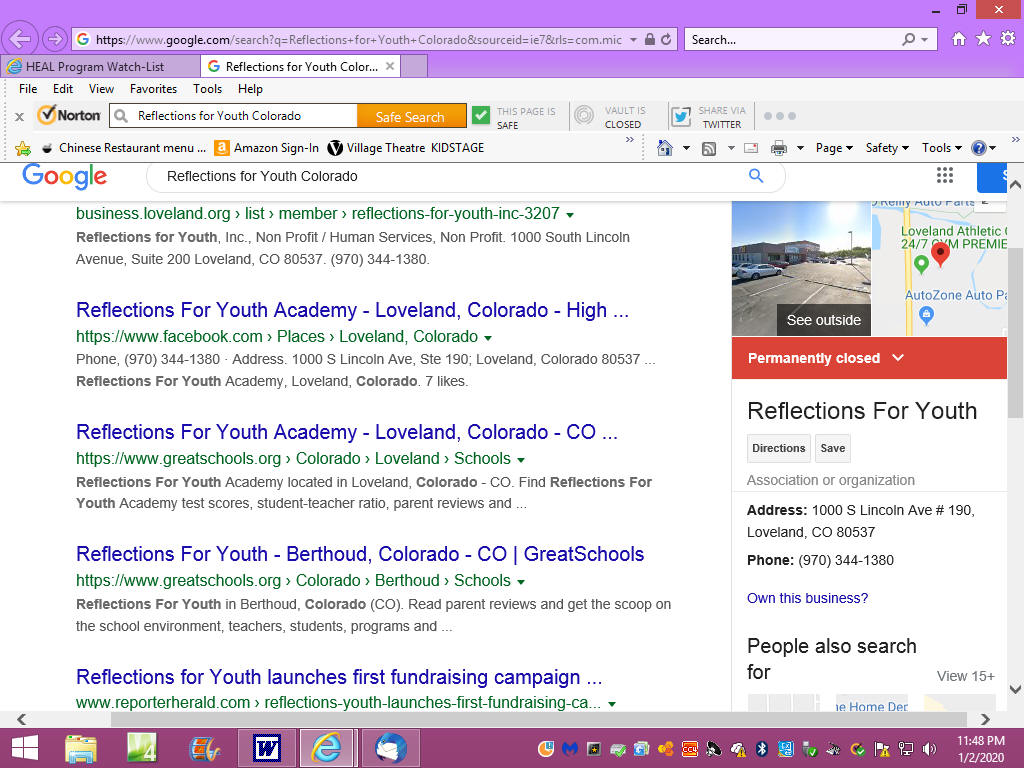The image size is (1024, 768).
Task: Open Favorites star icon in IE
Action: click(x=983, y=39)
